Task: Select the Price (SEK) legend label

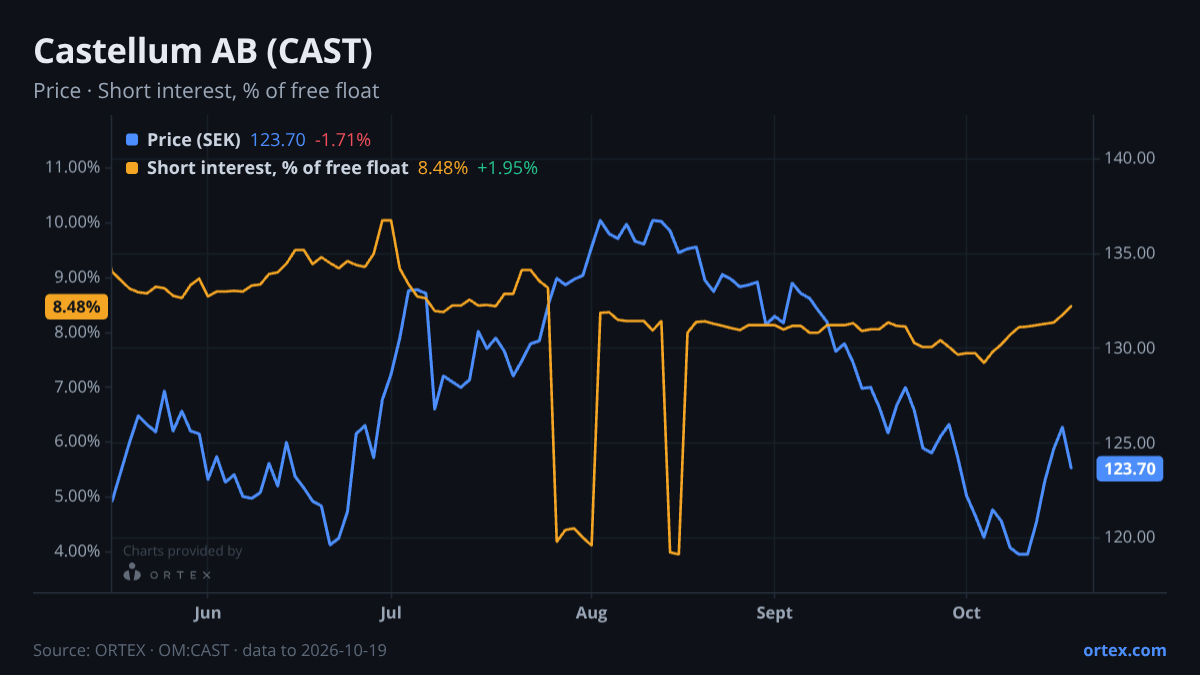Action: 194,140
